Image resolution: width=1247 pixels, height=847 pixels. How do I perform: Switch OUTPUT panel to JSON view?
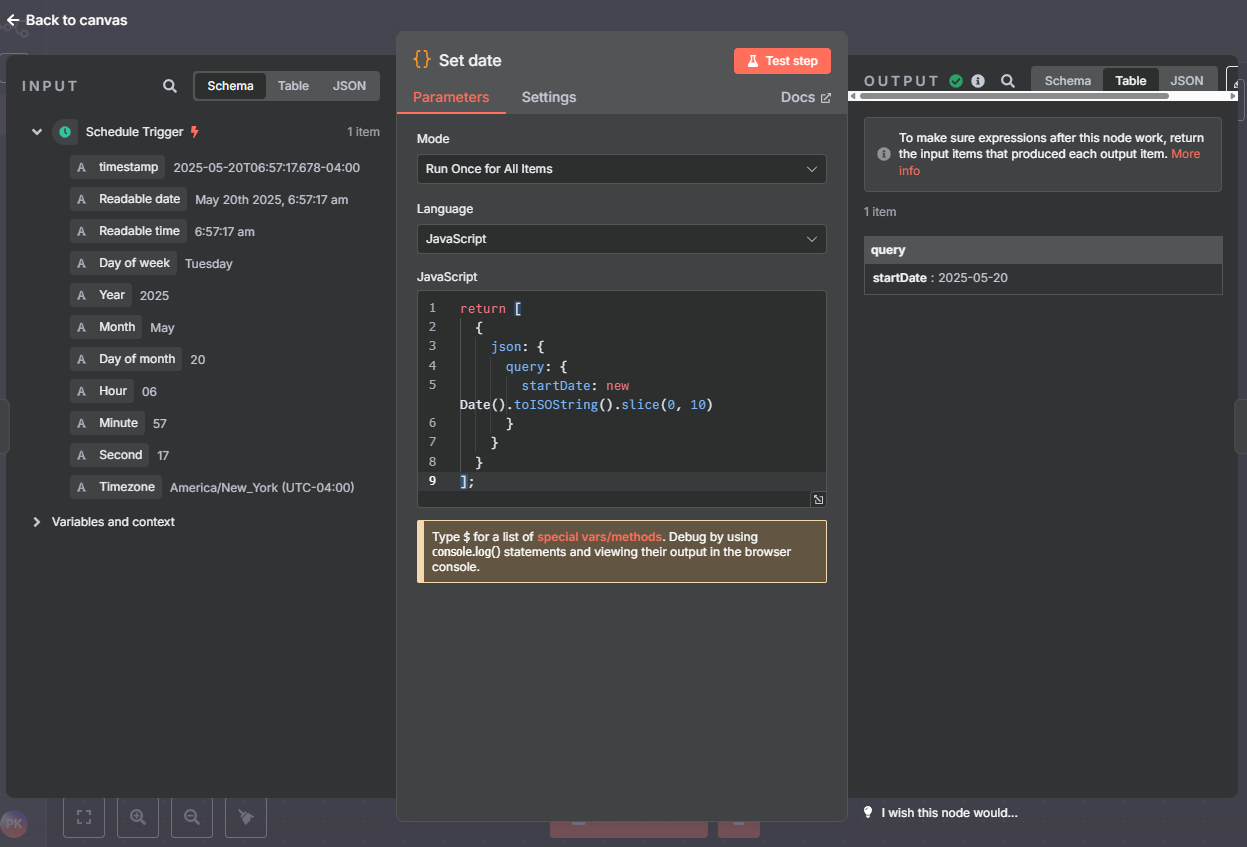coord(1187,81)
